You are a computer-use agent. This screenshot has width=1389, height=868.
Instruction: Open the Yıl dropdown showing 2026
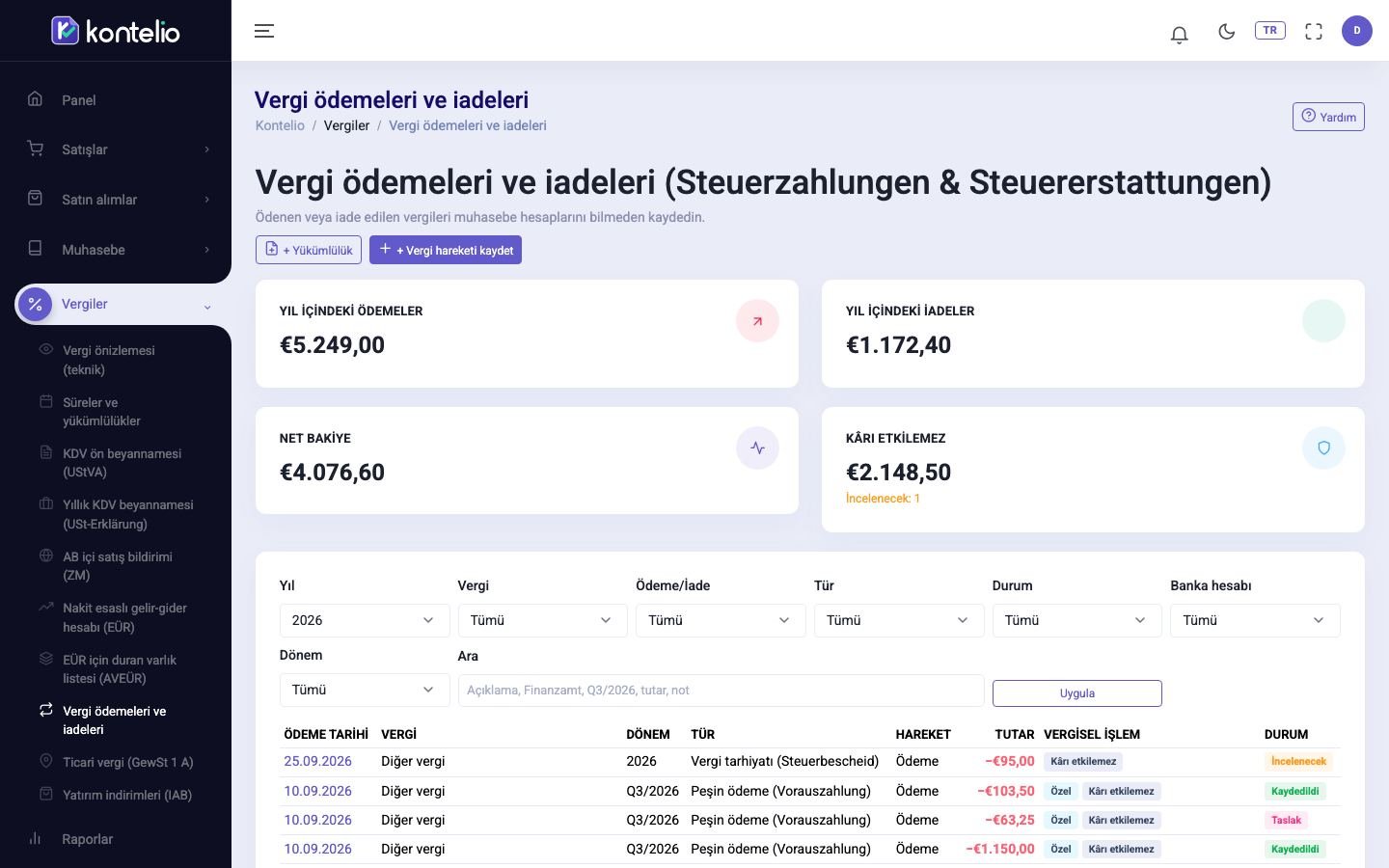coord(365,620)
